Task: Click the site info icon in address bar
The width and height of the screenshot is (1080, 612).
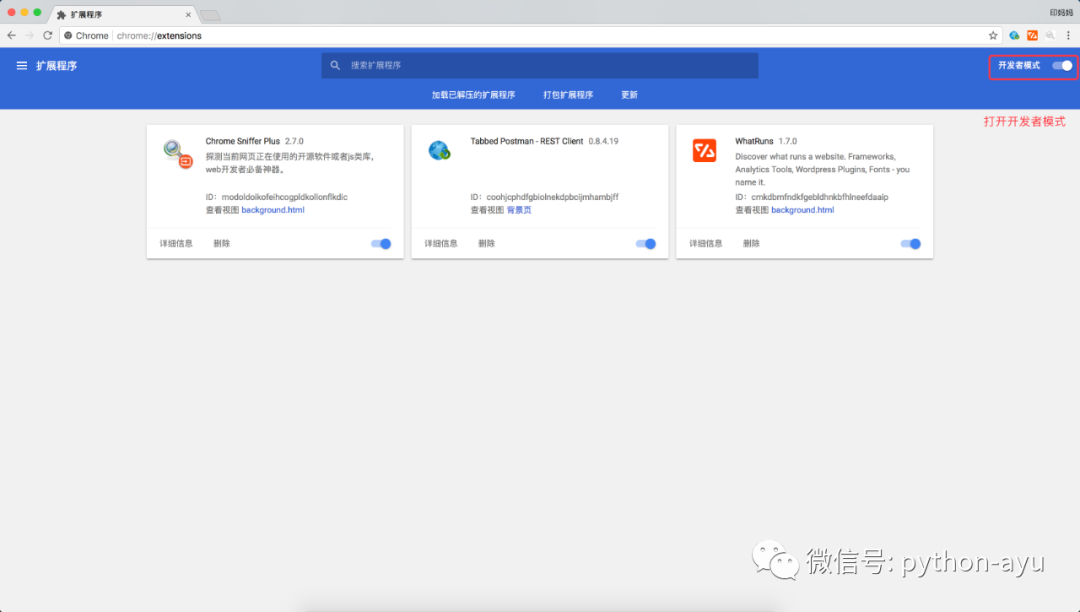Action: pyautogui.click(x=68, y=35)
